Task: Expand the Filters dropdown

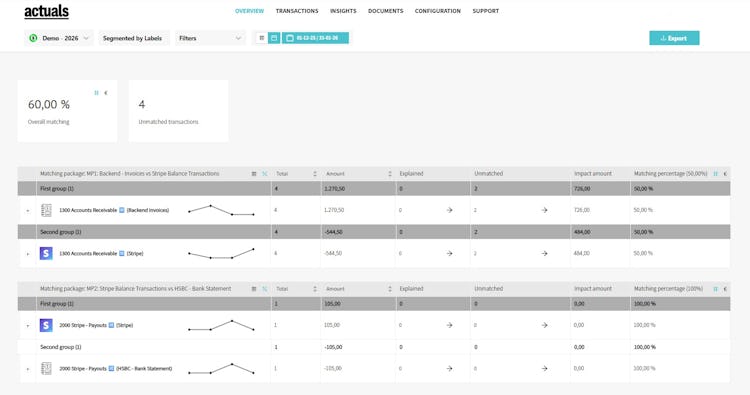Action: tap(210, 38)
